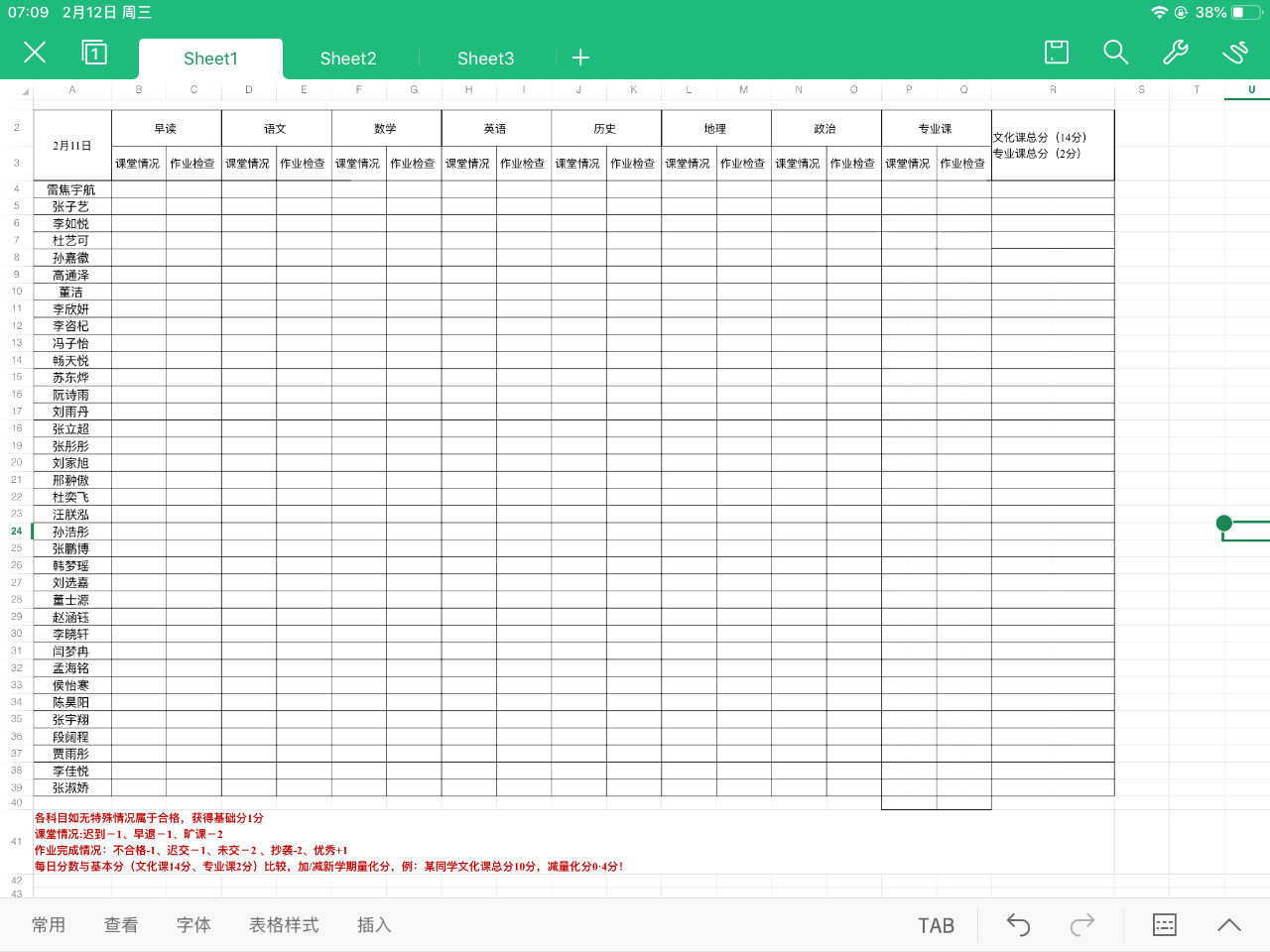1270x952 pixels.
Task: Open the multi-document window switcher icon
Action: coord(94,53)
